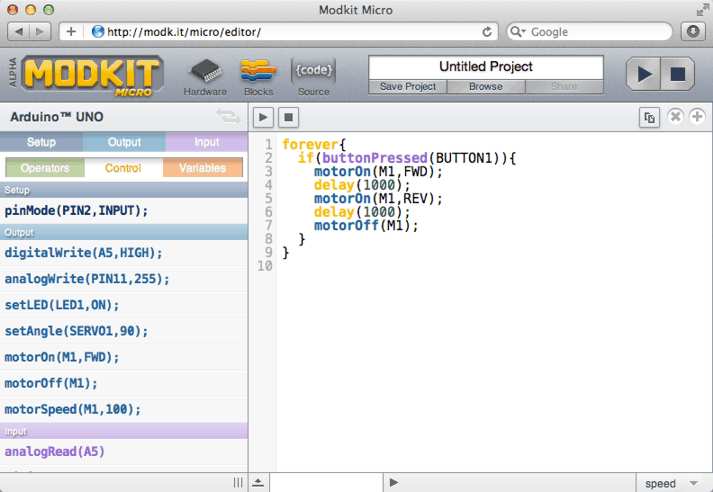Select the Output tab
The width and height of the screenshot is (713, 492).
click(124, 142)
